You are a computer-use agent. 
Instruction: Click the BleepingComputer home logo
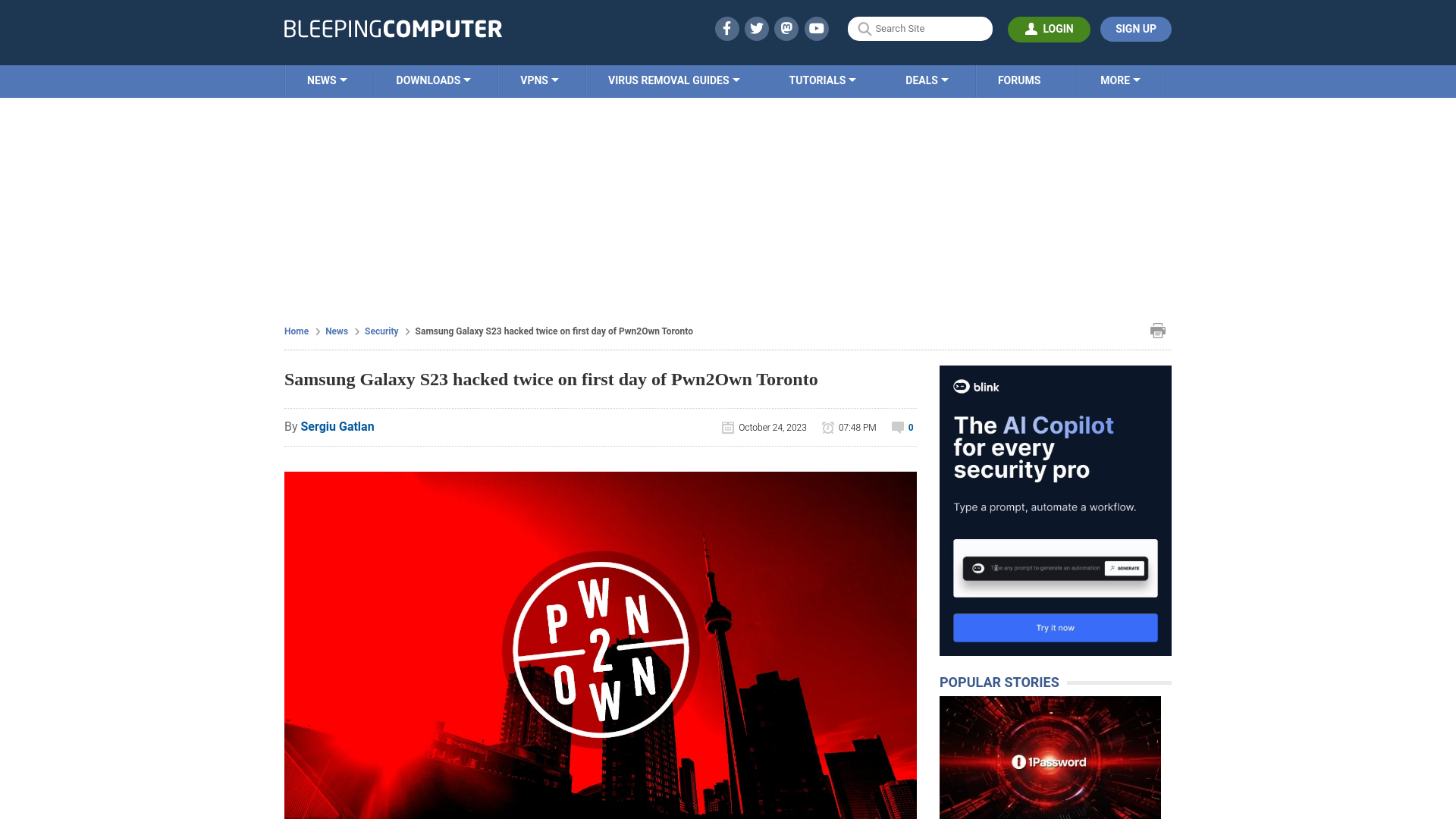point(392,29)
